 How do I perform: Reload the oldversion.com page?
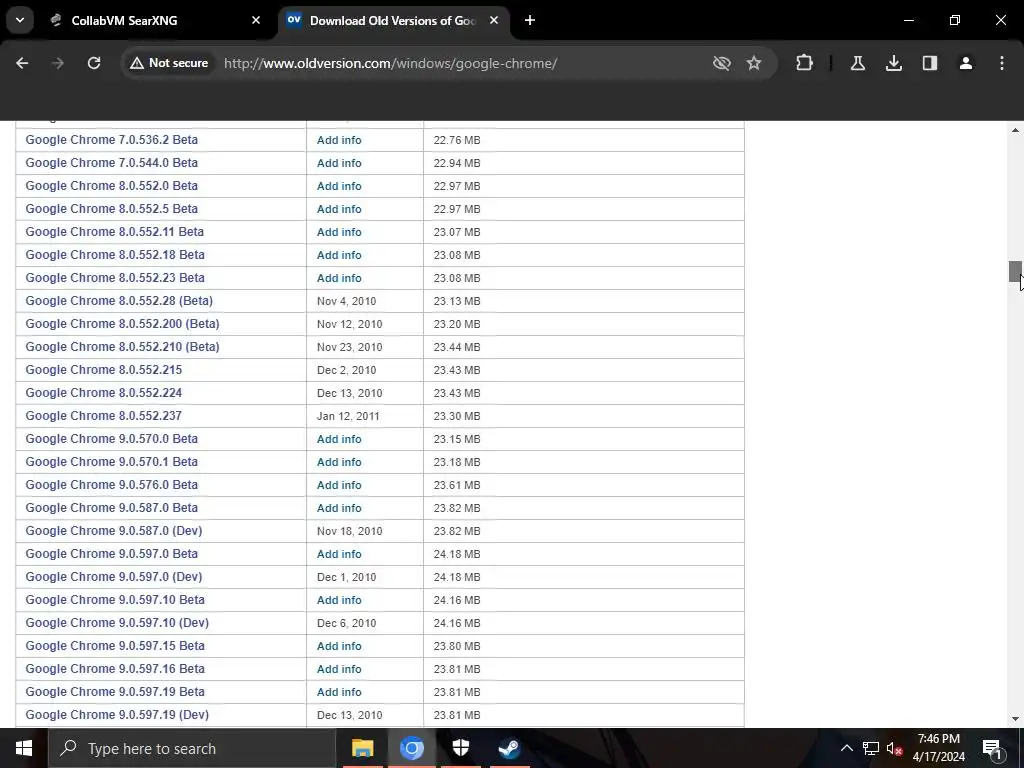tap(94, 63)
